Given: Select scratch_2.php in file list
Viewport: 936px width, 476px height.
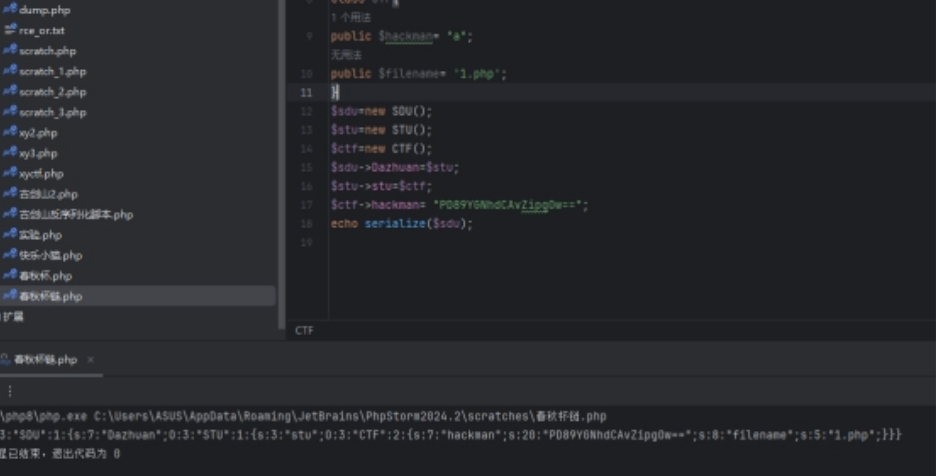Looking at the screenshot, I should [52, 92].
